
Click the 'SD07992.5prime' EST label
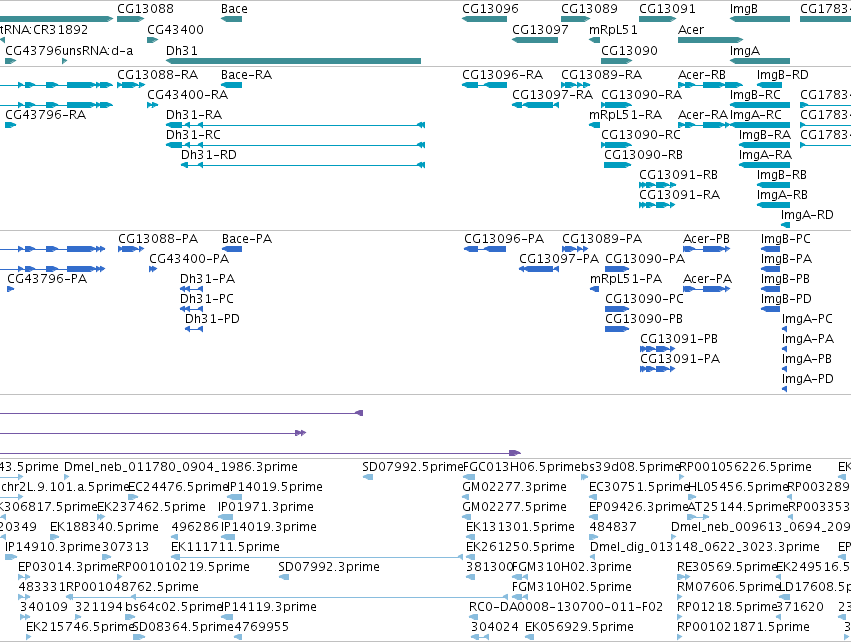pos(413,467)
